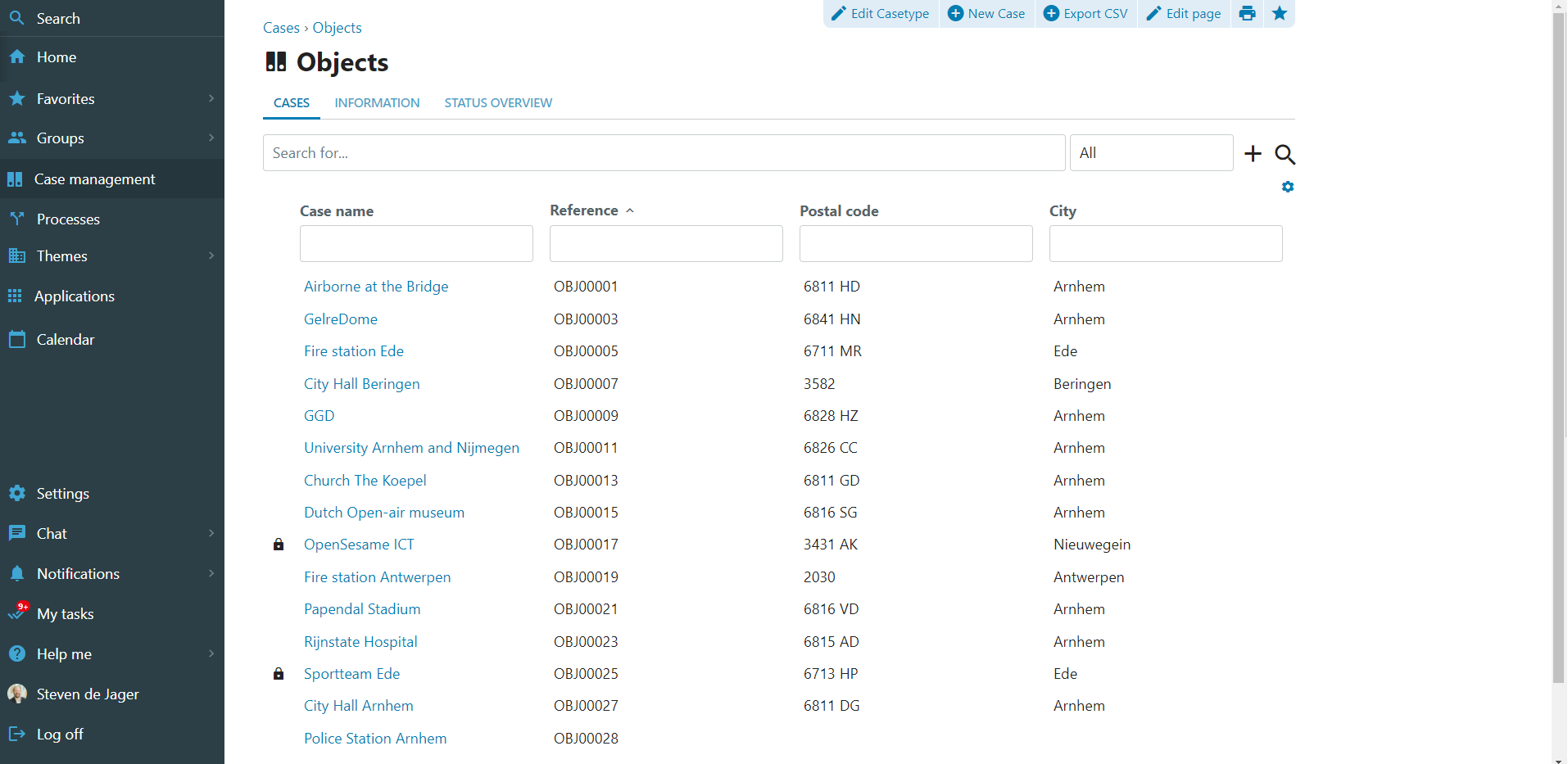
Task: Sort by the Reference column header
Action: click(x=584, y=210)
